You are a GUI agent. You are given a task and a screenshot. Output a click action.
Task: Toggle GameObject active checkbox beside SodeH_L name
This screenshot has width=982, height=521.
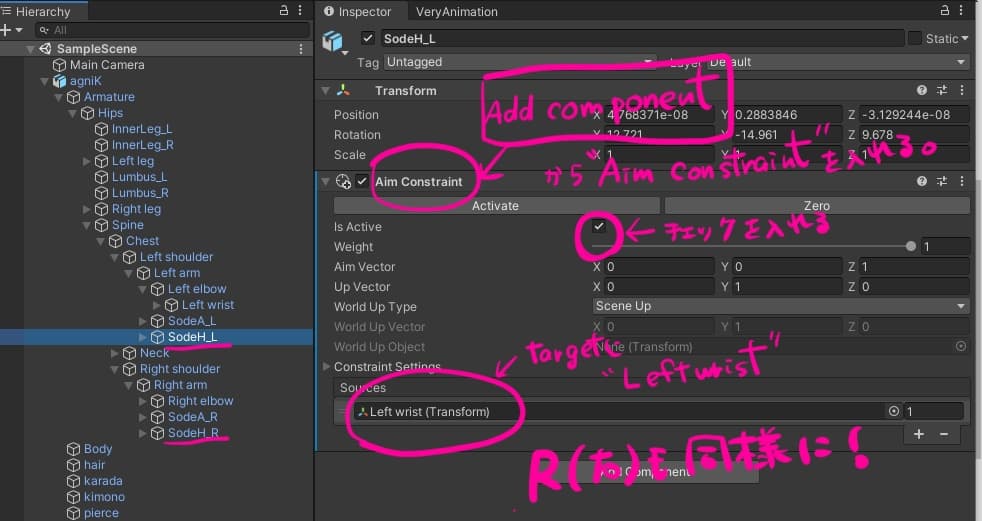pos(368,38)
